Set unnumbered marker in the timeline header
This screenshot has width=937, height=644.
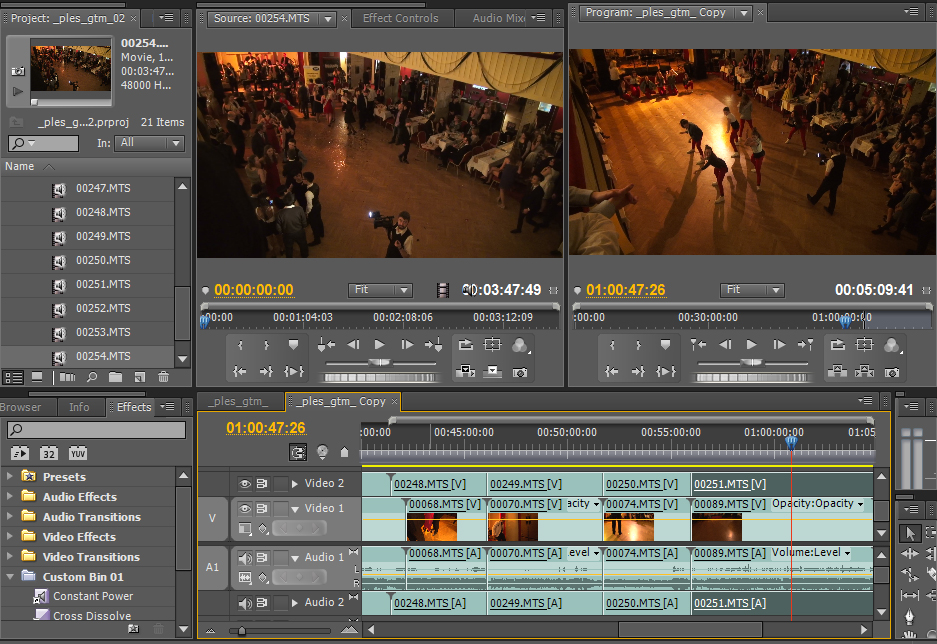tap(344, 452)
